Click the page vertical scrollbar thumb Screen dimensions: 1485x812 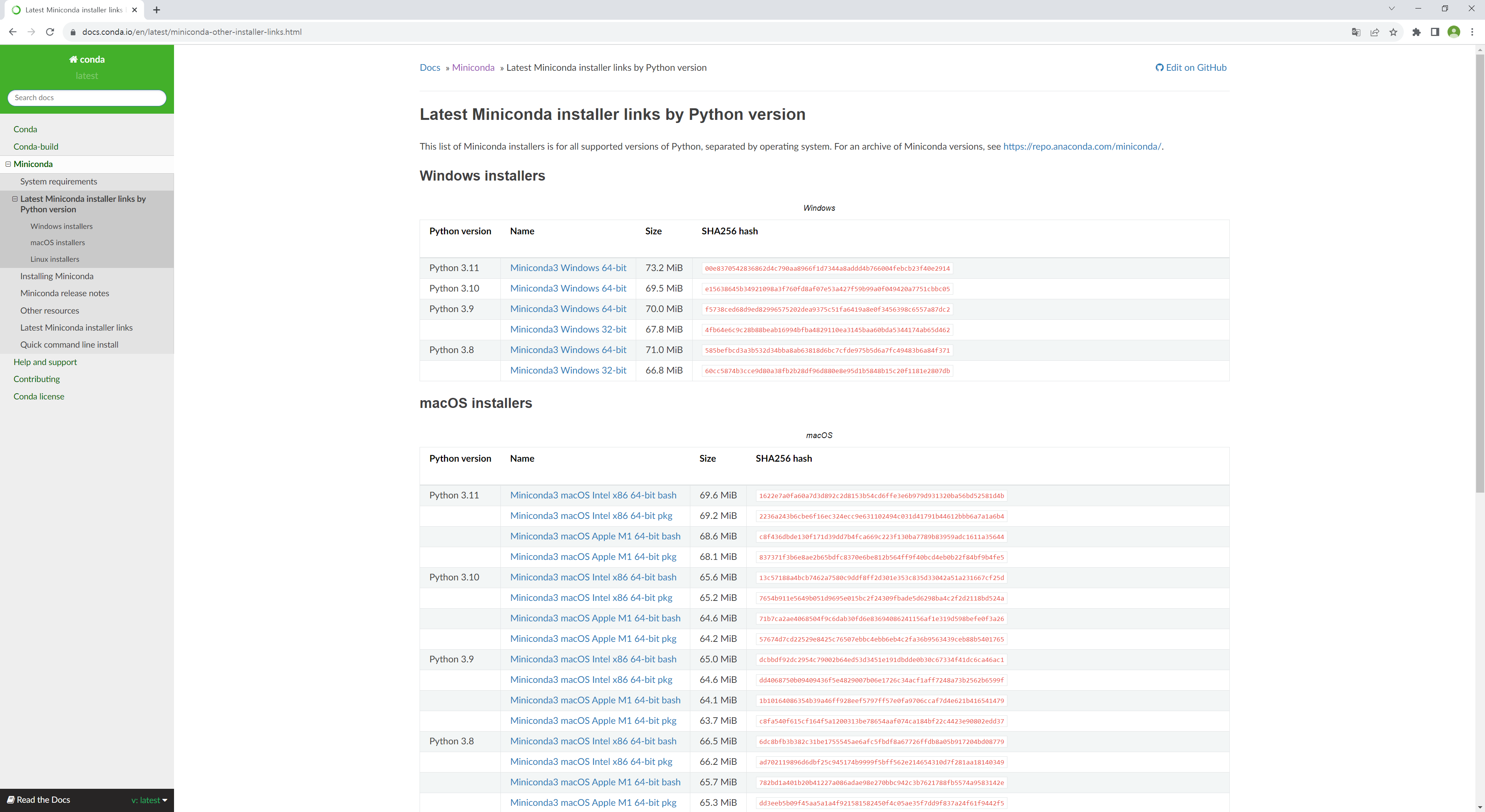tap(1480, 273)
